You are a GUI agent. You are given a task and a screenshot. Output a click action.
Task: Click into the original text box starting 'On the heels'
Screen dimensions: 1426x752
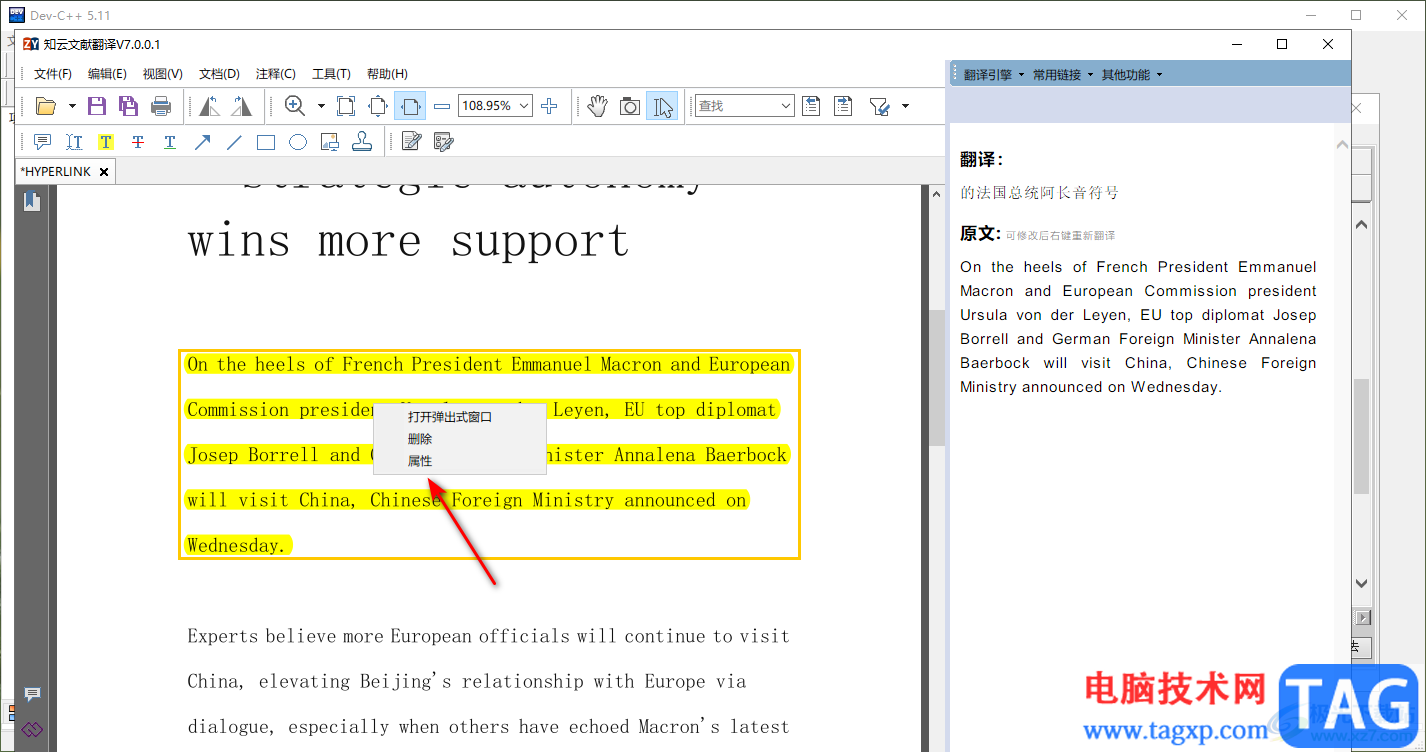(x=1138, y=327)
